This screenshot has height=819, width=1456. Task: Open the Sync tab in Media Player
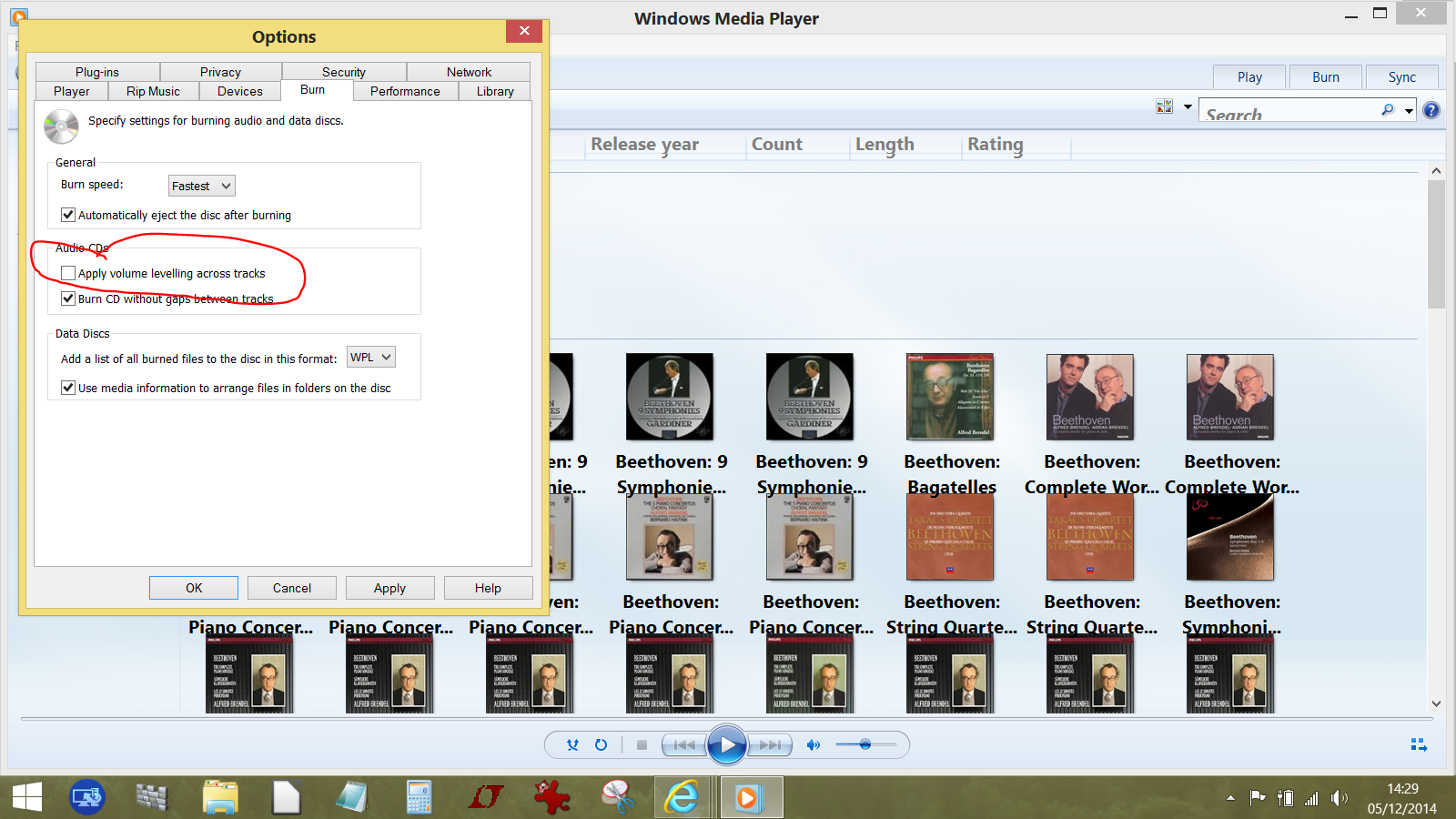point(1402,77)
